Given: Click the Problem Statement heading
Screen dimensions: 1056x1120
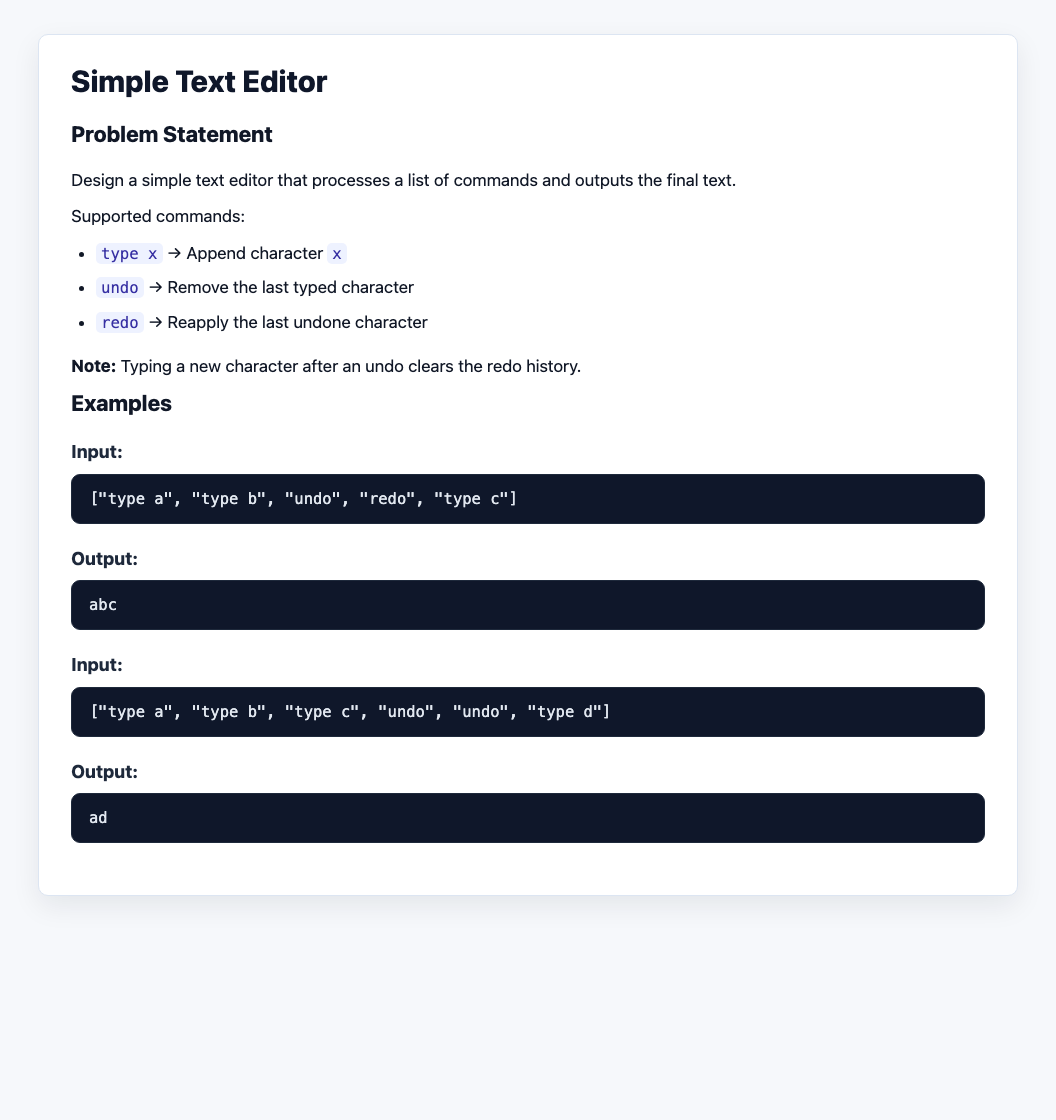Looking at the screenshot, I should coord(171,134).
